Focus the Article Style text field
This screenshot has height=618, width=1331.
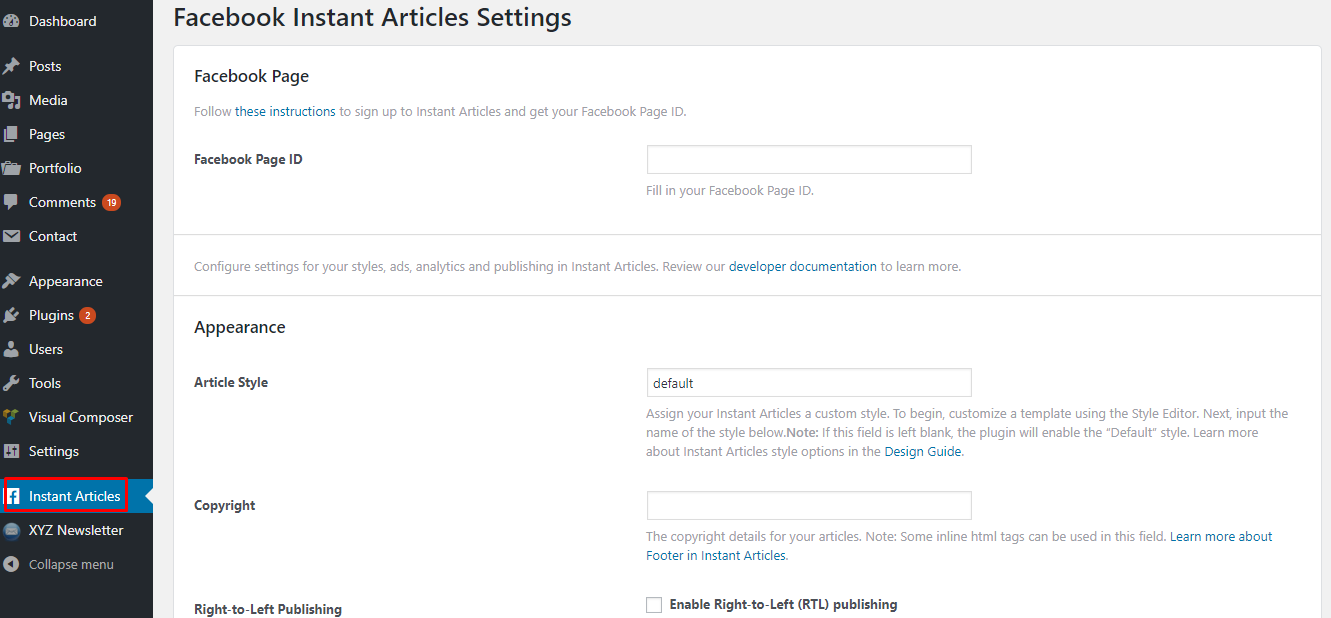point(809,383)
